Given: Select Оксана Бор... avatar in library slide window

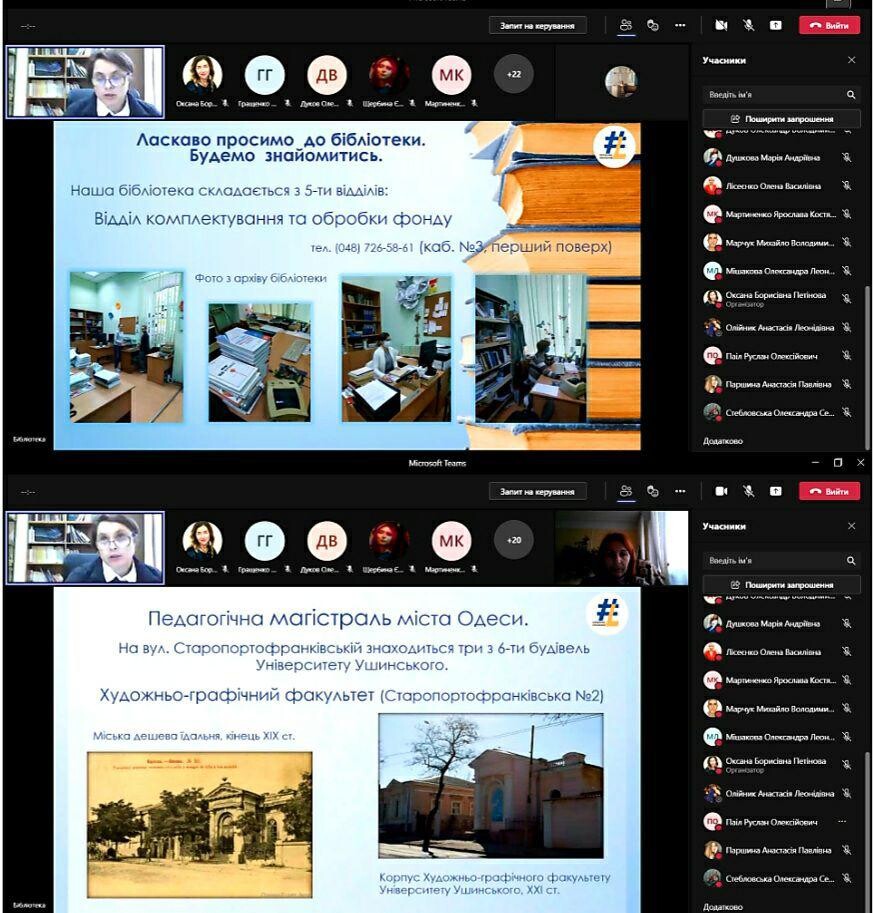Looking at the screenshot, I should pos(202,75).
